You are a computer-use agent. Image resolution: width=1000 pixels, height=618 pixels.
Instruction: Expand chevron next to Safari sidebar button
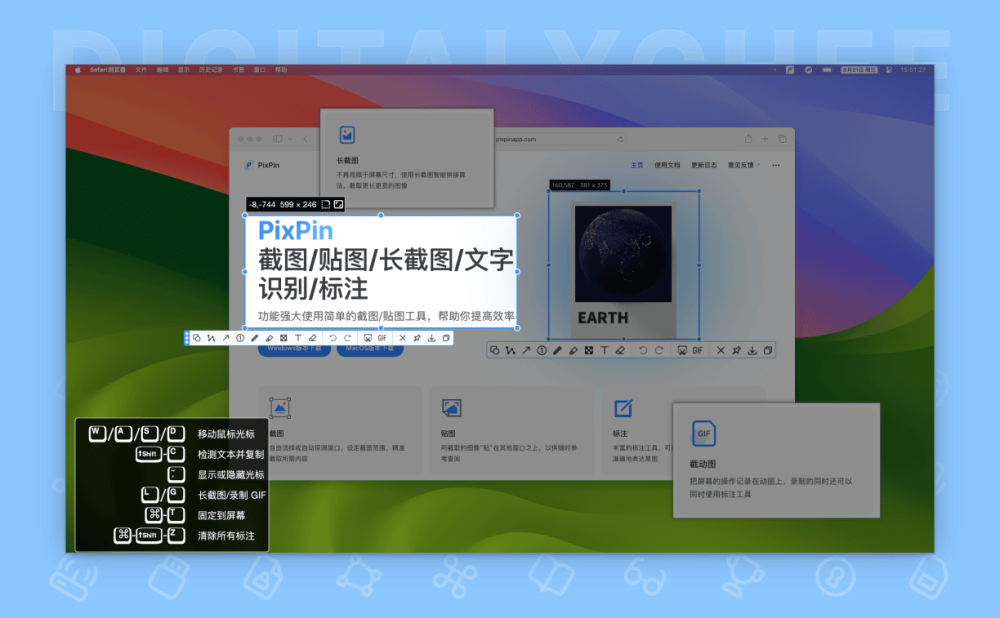pos(290,139)
